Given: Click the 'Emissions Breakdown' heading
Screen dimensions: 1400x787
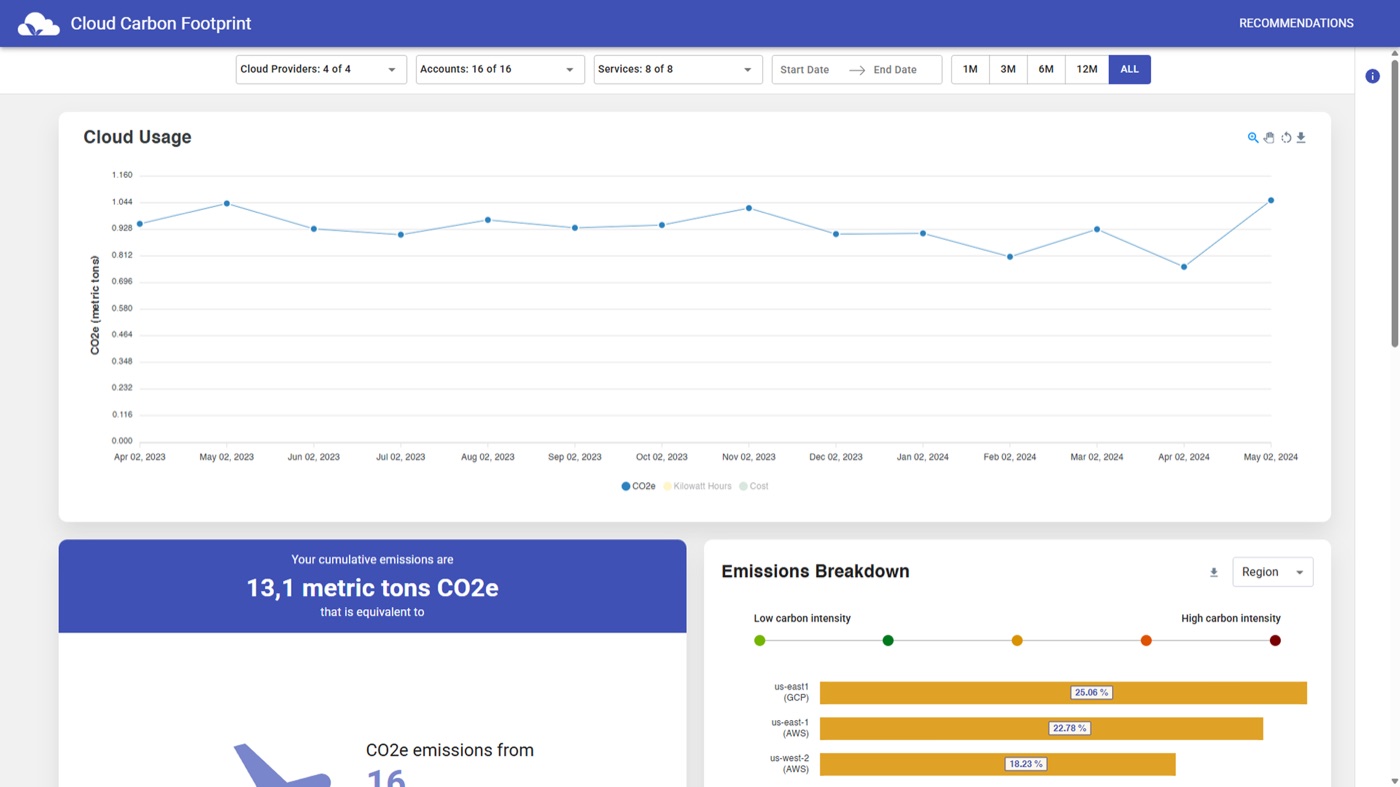Looking at the screenshot, I should (815, 572).
